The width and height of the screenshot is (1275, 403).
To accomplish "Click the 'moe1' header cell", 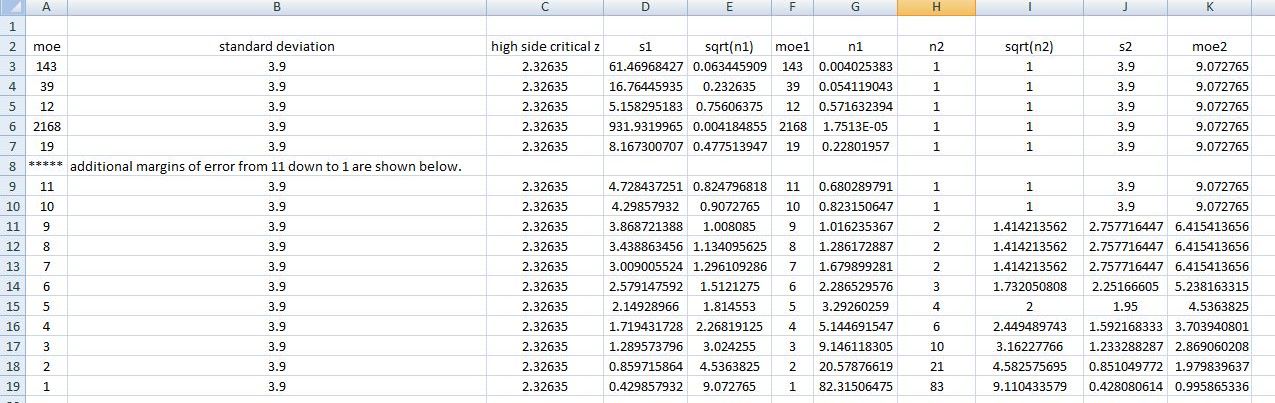I will coord(792,46).
